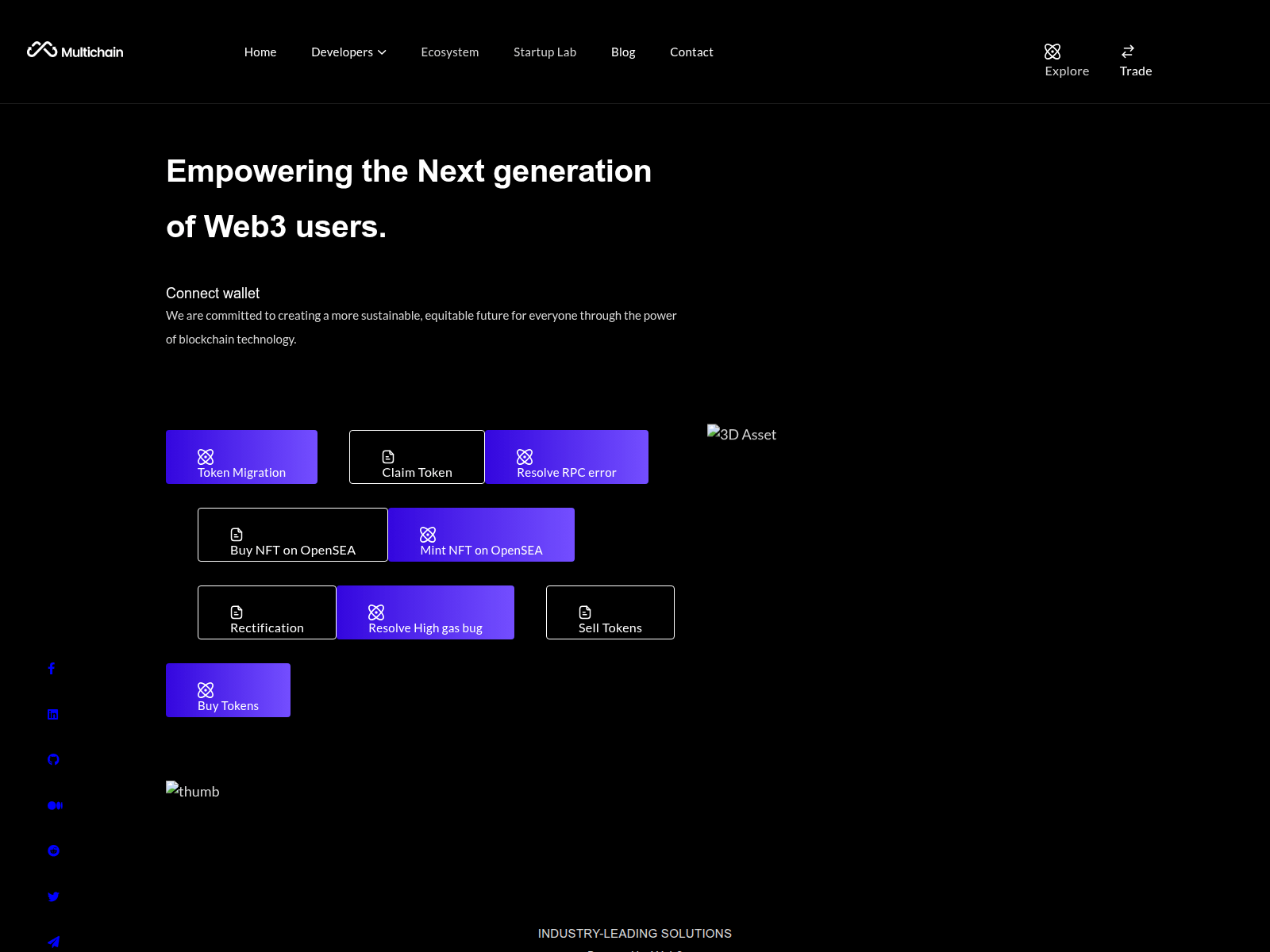This screenshot has height=952, width=1270.
Task: Choose the Sell Tokens button
Action: 610,612
